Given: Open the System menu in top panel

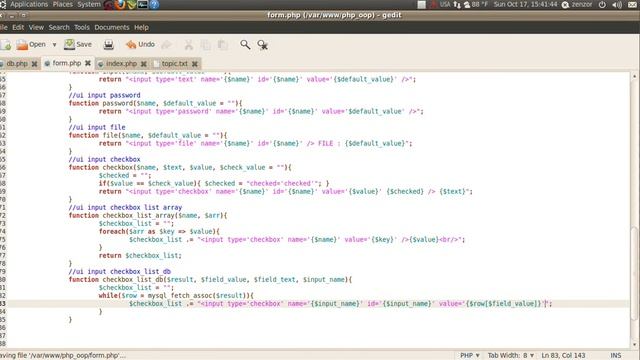Looking at the screenshot, I should 89,4.
